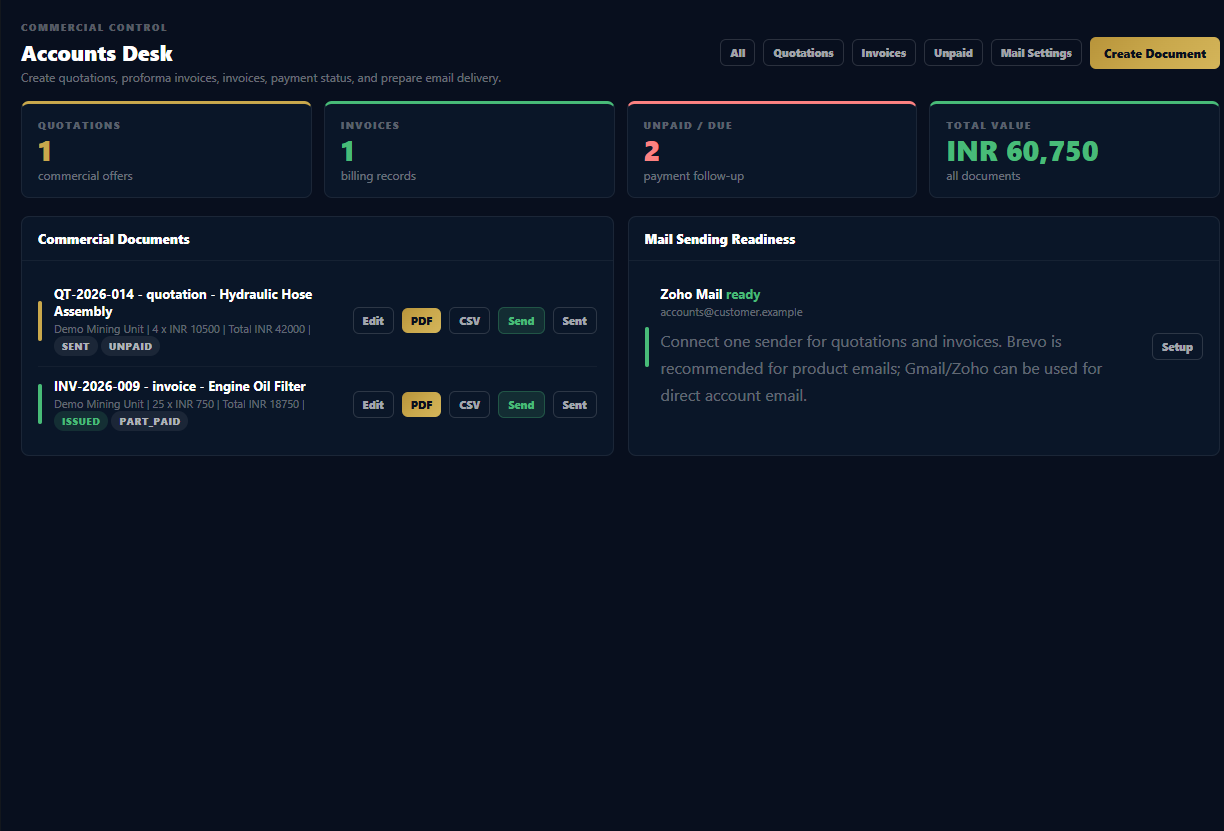
Task: Click the Accounts Desk heading
Action: pyautogui.click(x=97, y=54)
